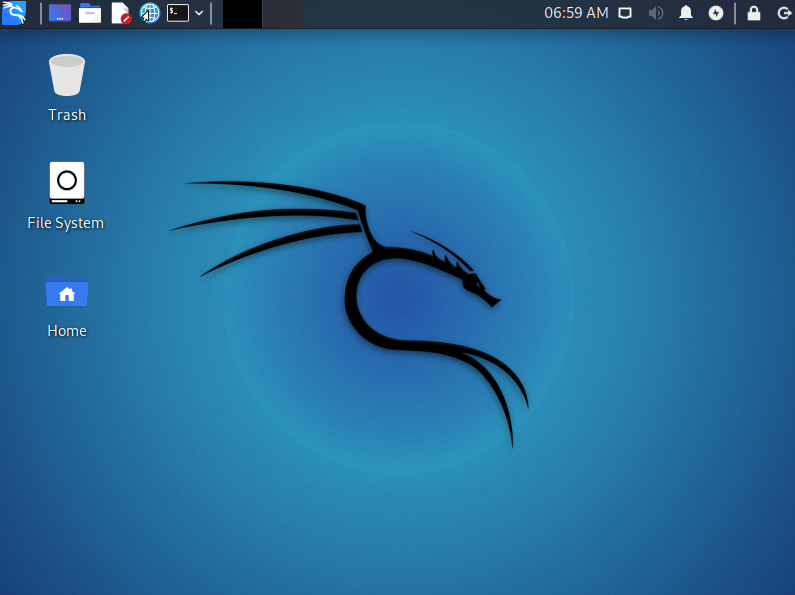Open the Kali applications menu
Viewport: 795px width, 595px height.
pyautogui.click(x=13, y=13)
